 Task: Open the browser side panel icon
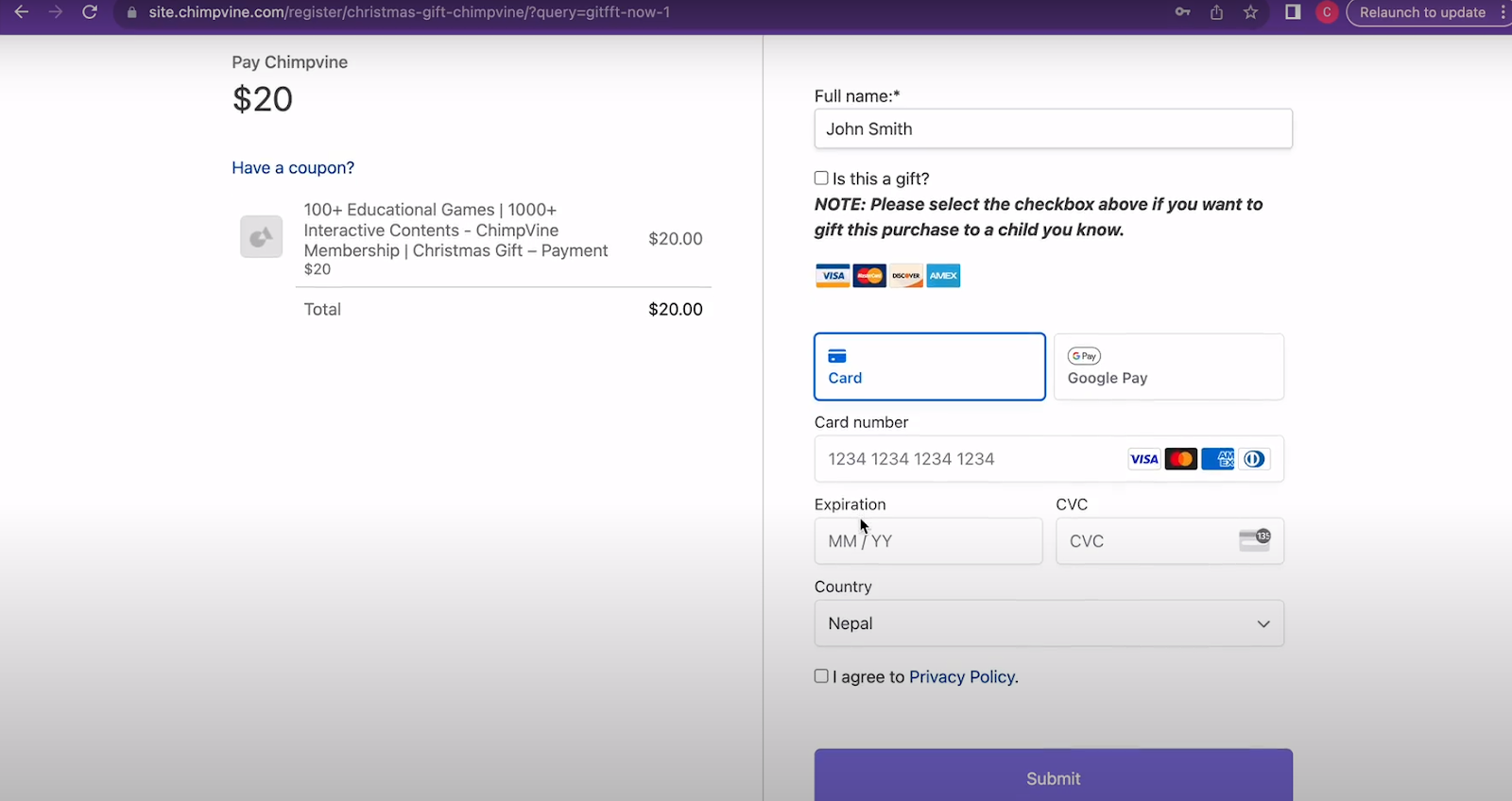[x=1293, y=12]
